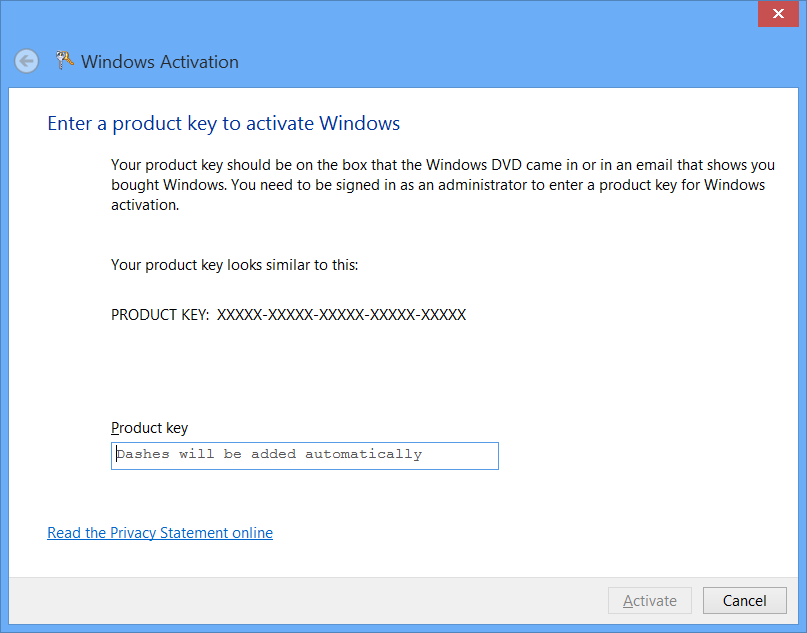Close the Windows Activation dialog
The height and width of the screenshot is (633, 807).
coord(778,13)
